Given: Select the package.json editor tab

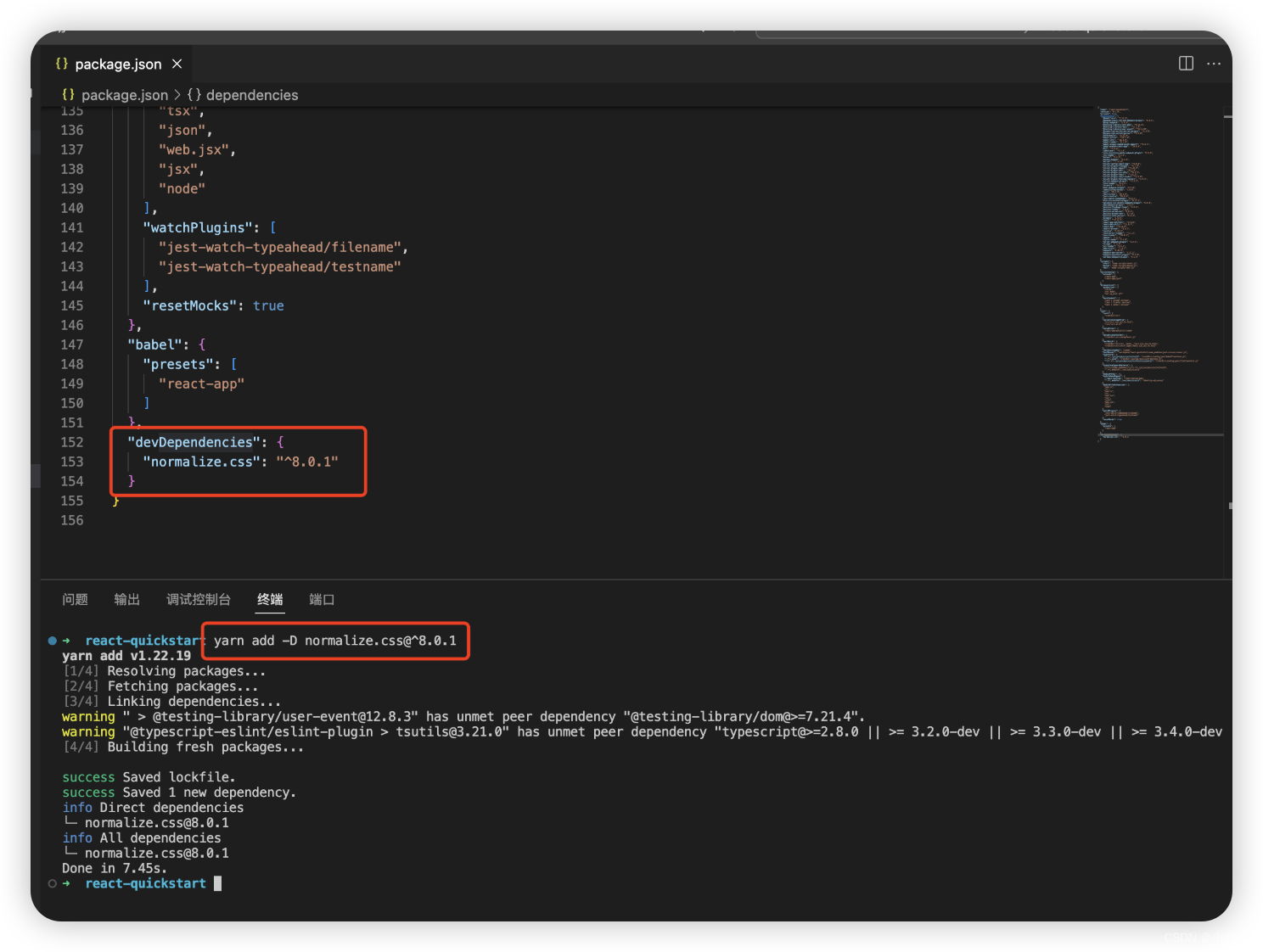Looking at the screenshot, I should (x=118, y=64).
